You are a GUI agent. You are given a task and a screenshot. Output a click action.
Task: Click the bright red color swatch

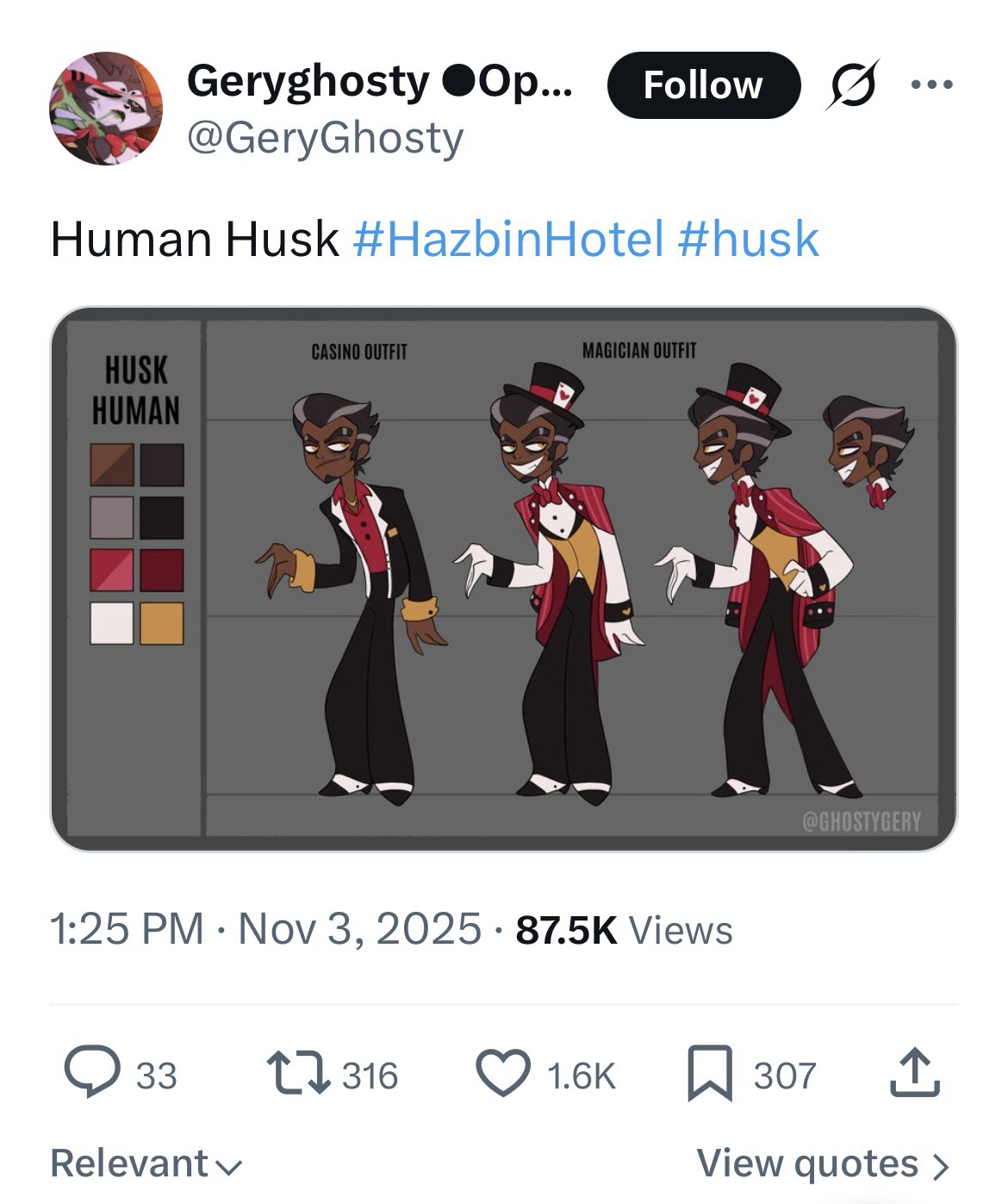pyautogui.click(x=112, y=571)
